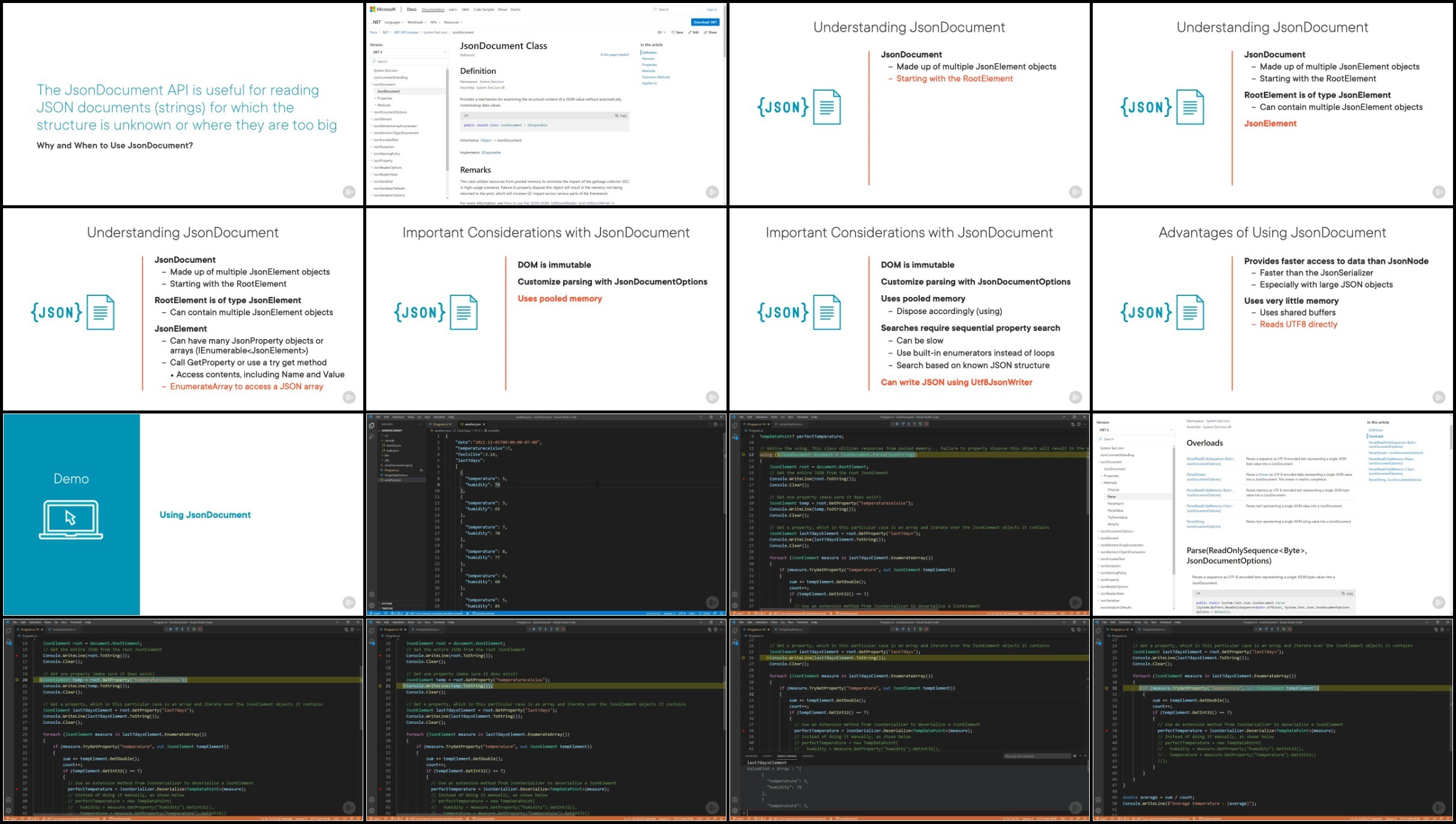
Task: Click Is this page helpful link
Action: (615, 55)
